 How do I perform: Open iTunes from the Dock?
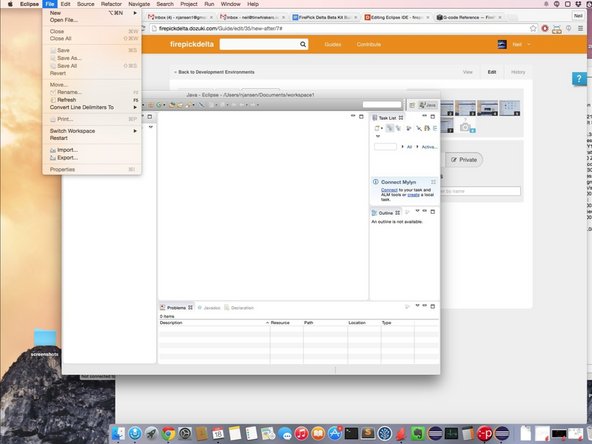pyautogui.click(x=301, y=434)
